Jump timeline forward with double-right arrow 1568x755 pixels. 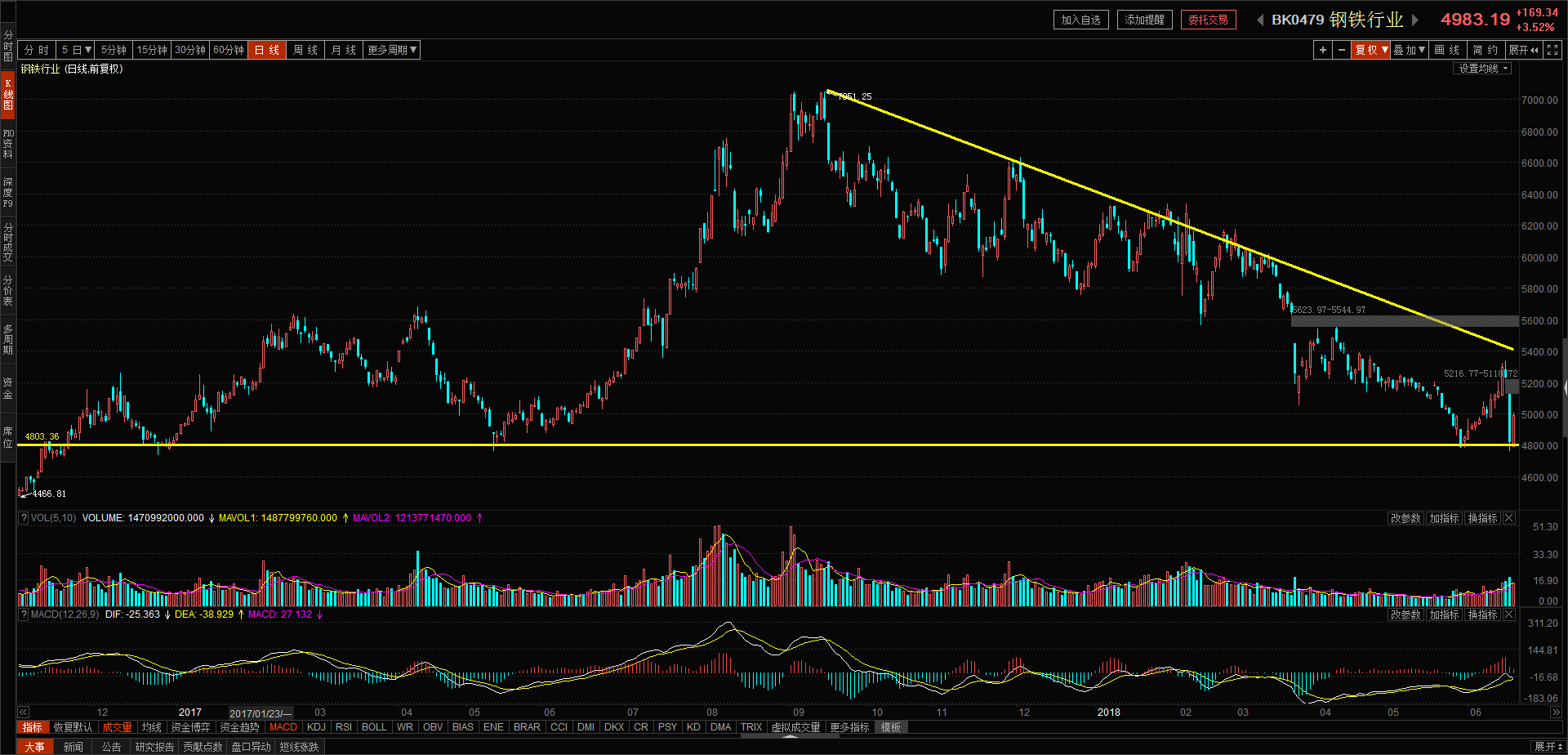[x=1556, y=713]
